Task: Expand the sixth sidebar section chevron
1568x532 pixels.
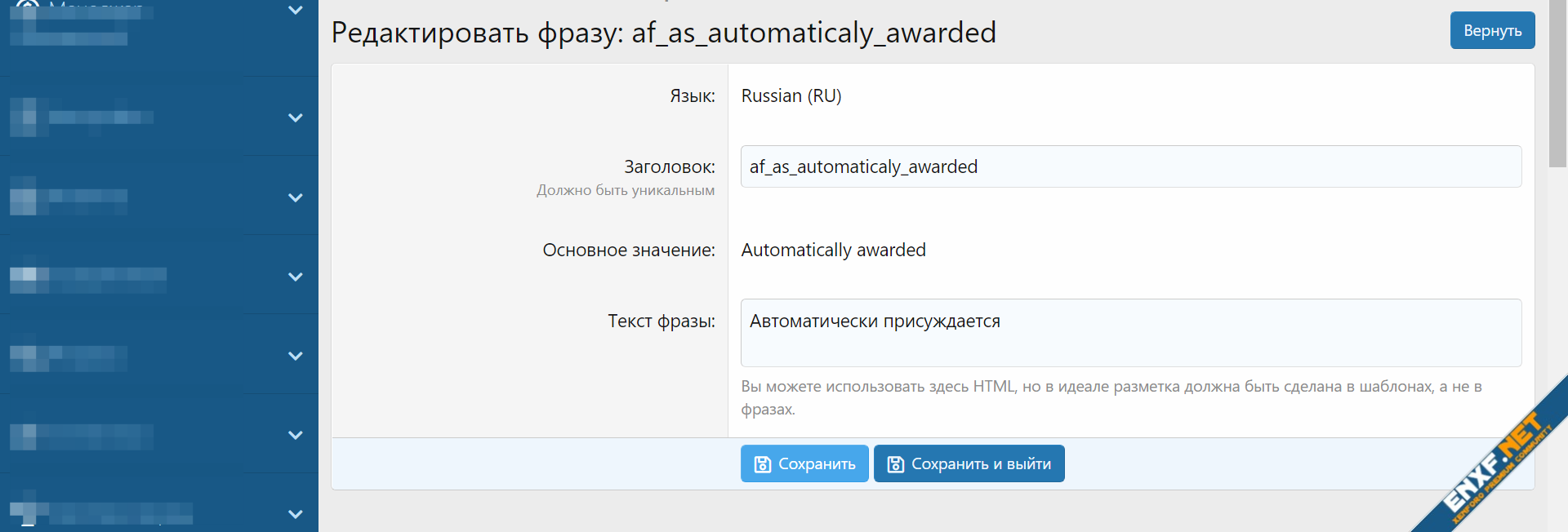Action: 296,435
